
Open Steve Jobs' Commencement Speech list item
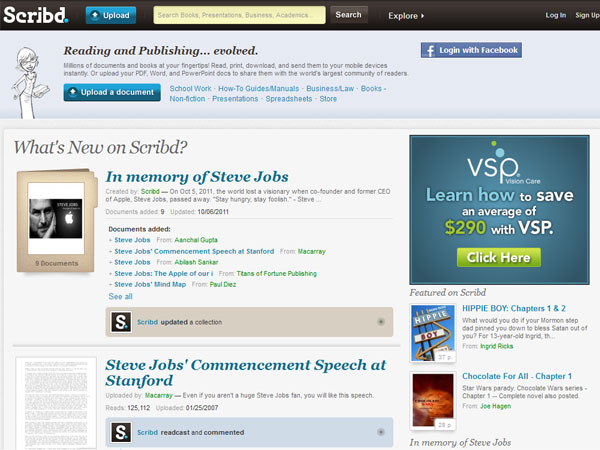point(194,251)
